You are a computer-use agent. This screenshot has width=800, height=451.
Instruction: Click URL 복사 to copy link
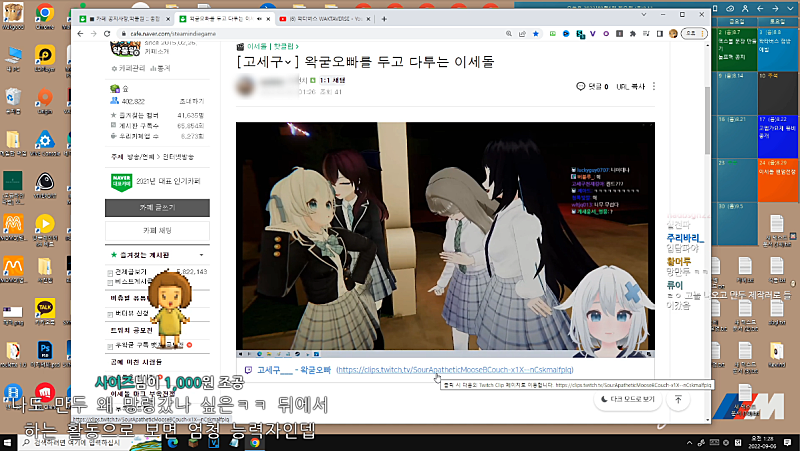coord(631,87)
